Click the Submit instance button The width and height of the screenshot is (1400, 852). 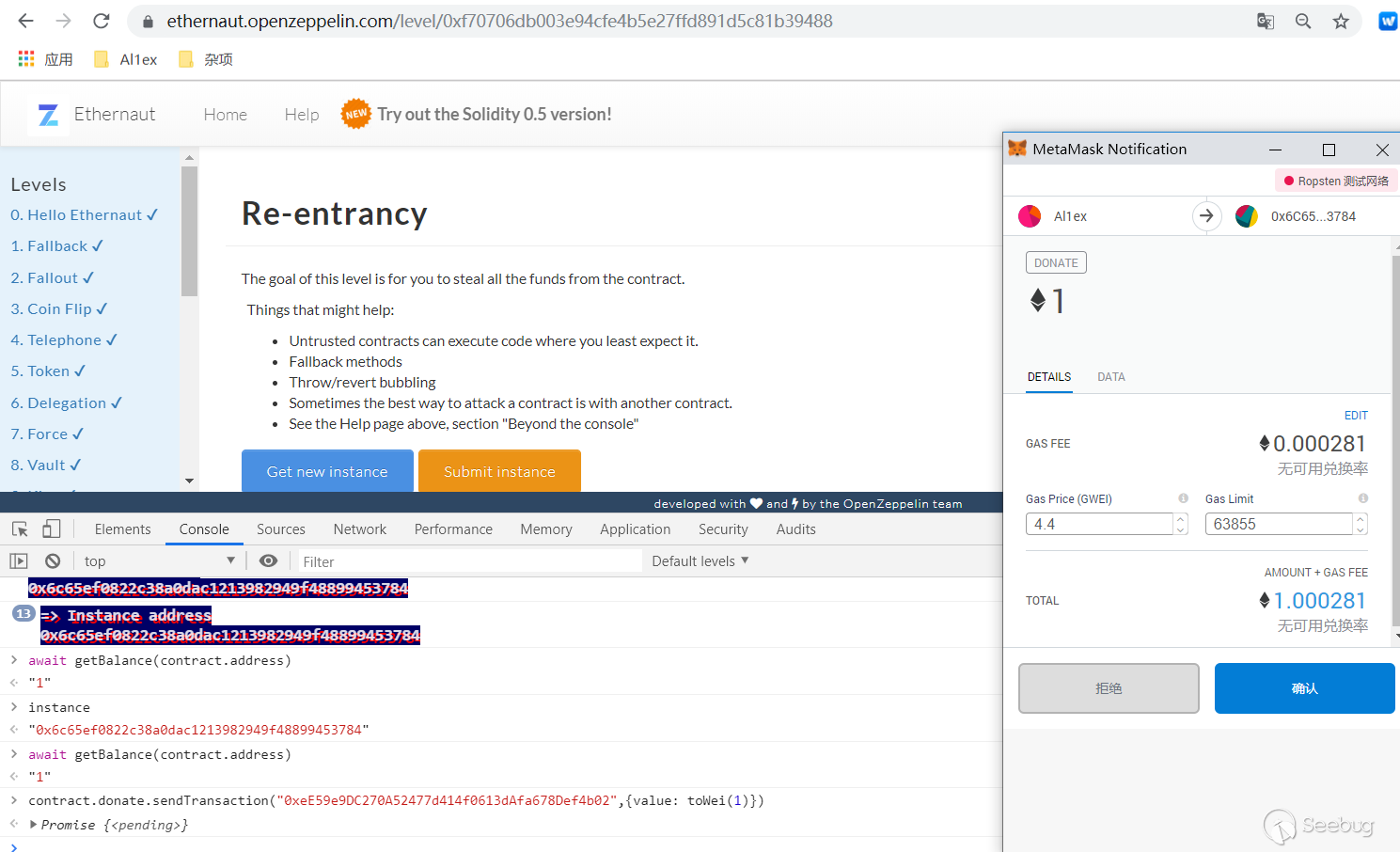[x=499, y=471]
